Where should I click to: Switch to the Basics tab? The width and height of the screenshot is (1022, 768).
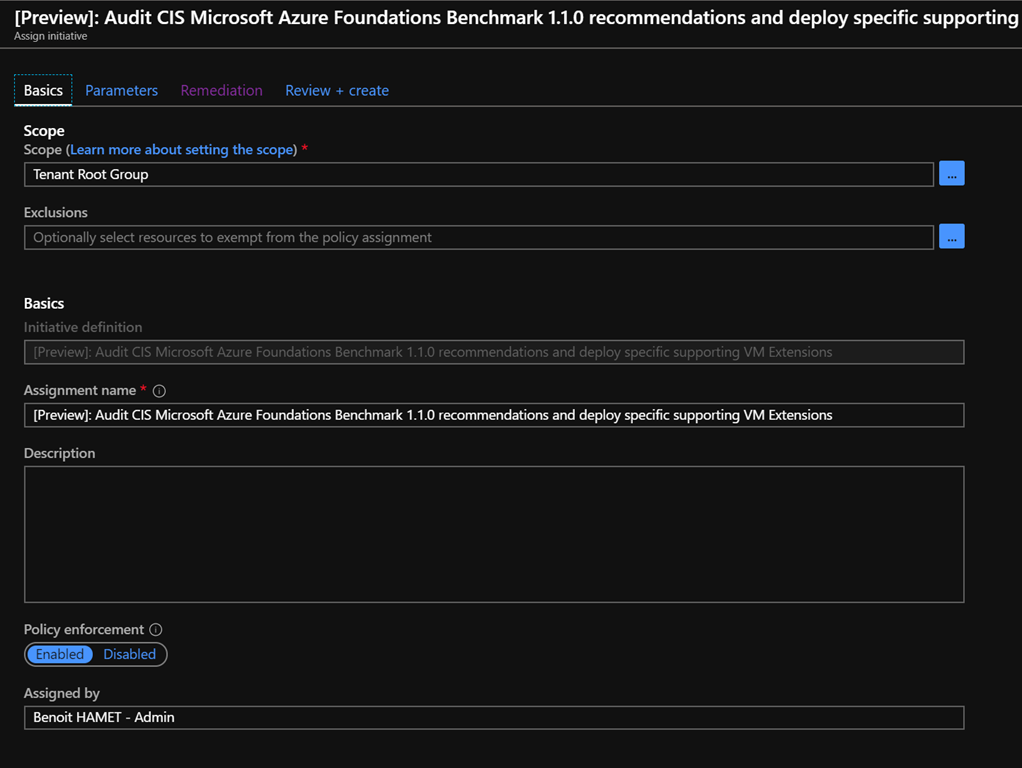[x=43, y=90]
